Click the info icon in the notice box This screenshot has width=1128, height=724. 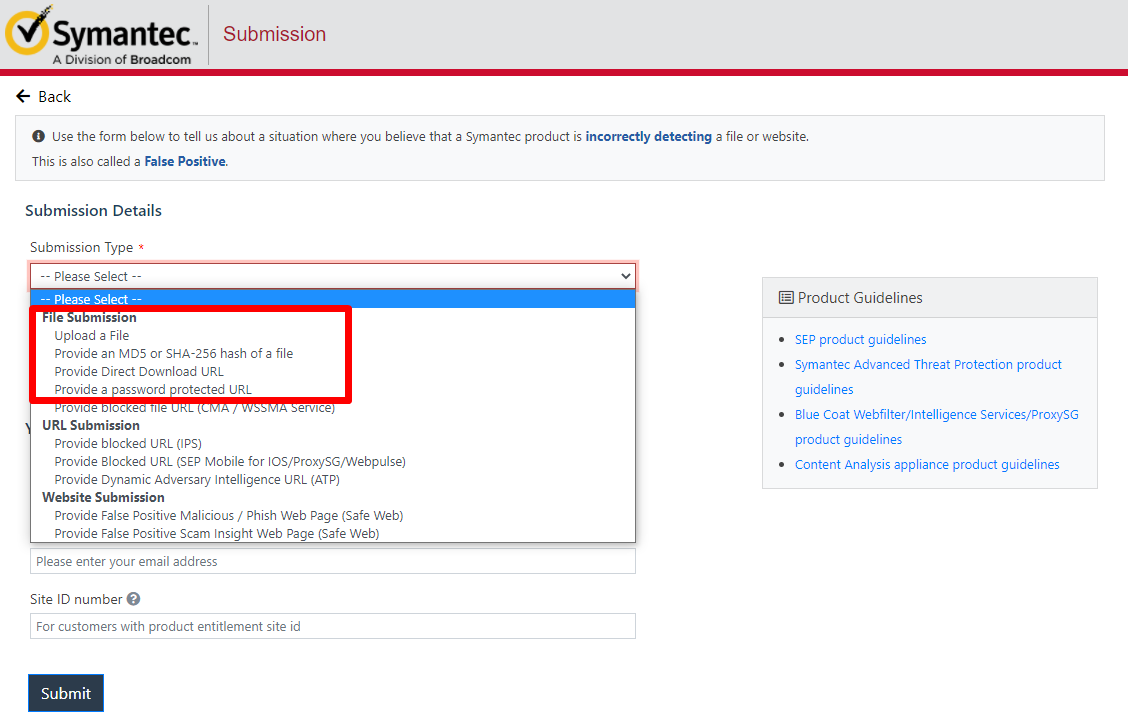[39, 136]
